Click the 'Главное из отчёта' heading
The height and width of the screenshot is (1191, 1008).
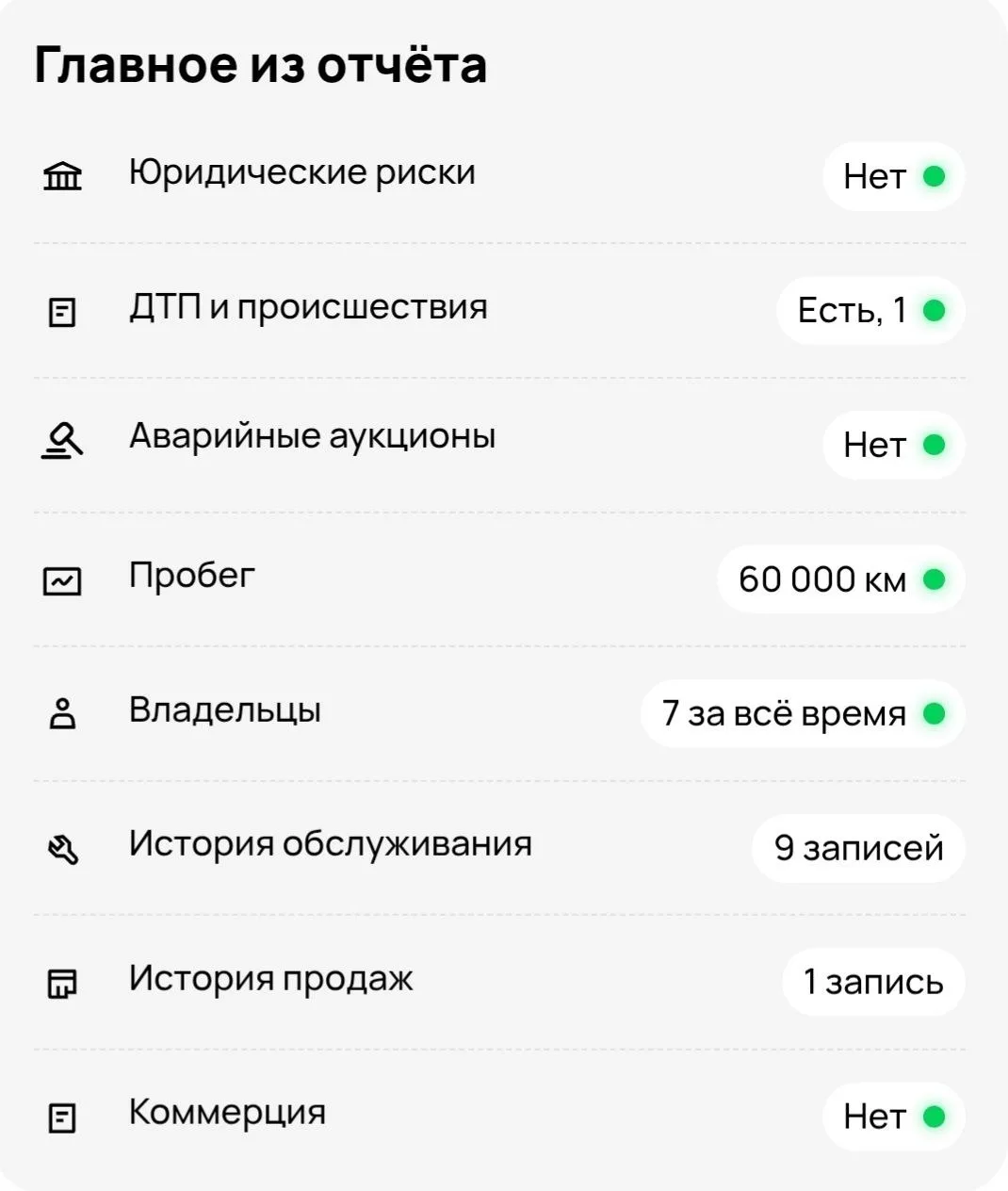click(261, 65)
